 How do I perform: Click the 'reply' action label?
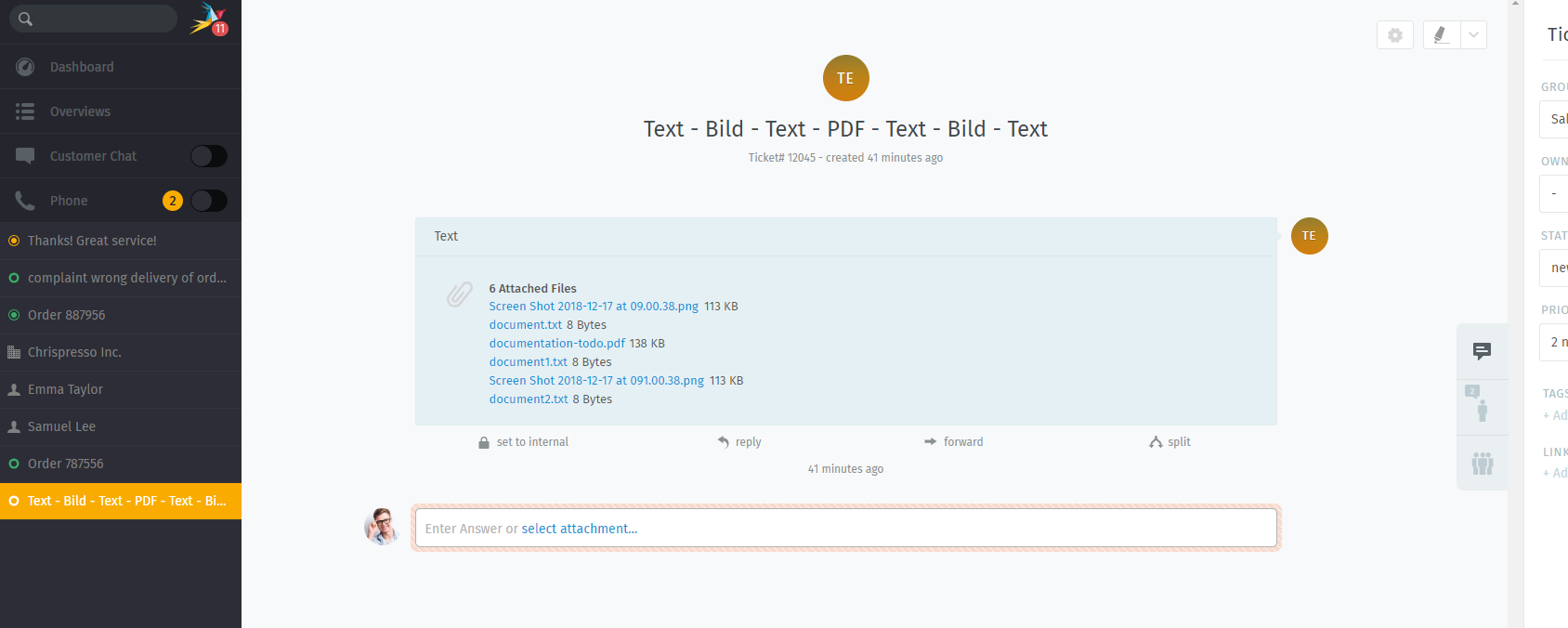749,442
